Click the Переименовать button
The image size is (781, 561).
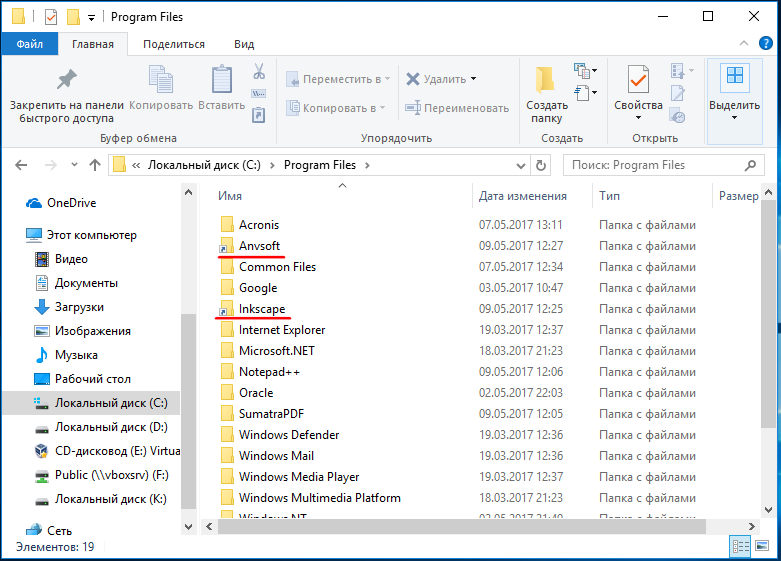[x=457, y=108]
